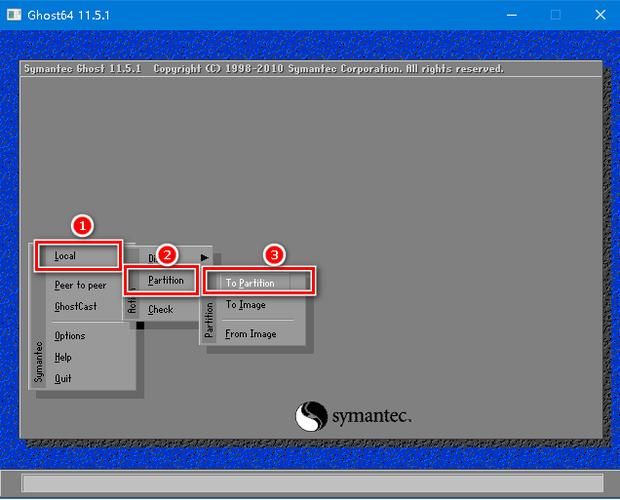
Task: Maximize the Ghost64 window
Action: coord(556,15)
